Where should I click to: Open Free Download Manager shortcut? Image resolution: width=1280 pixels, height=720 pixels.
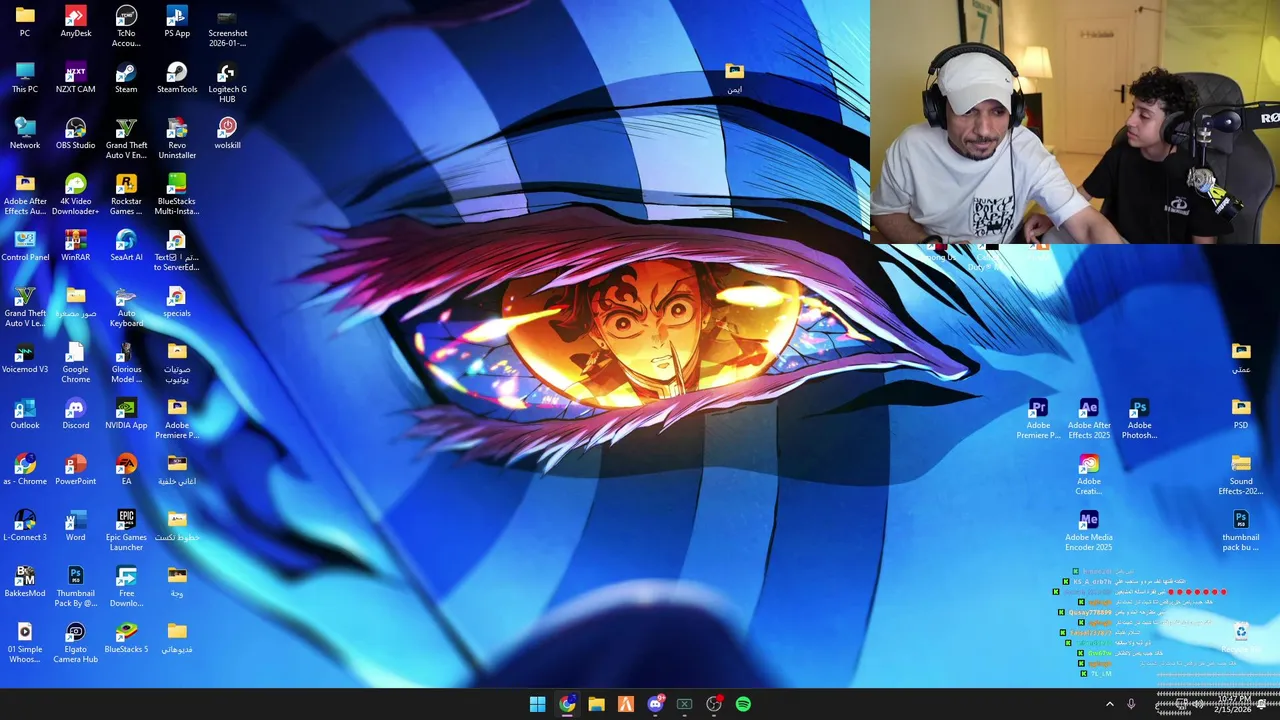(x=126, y=586)
